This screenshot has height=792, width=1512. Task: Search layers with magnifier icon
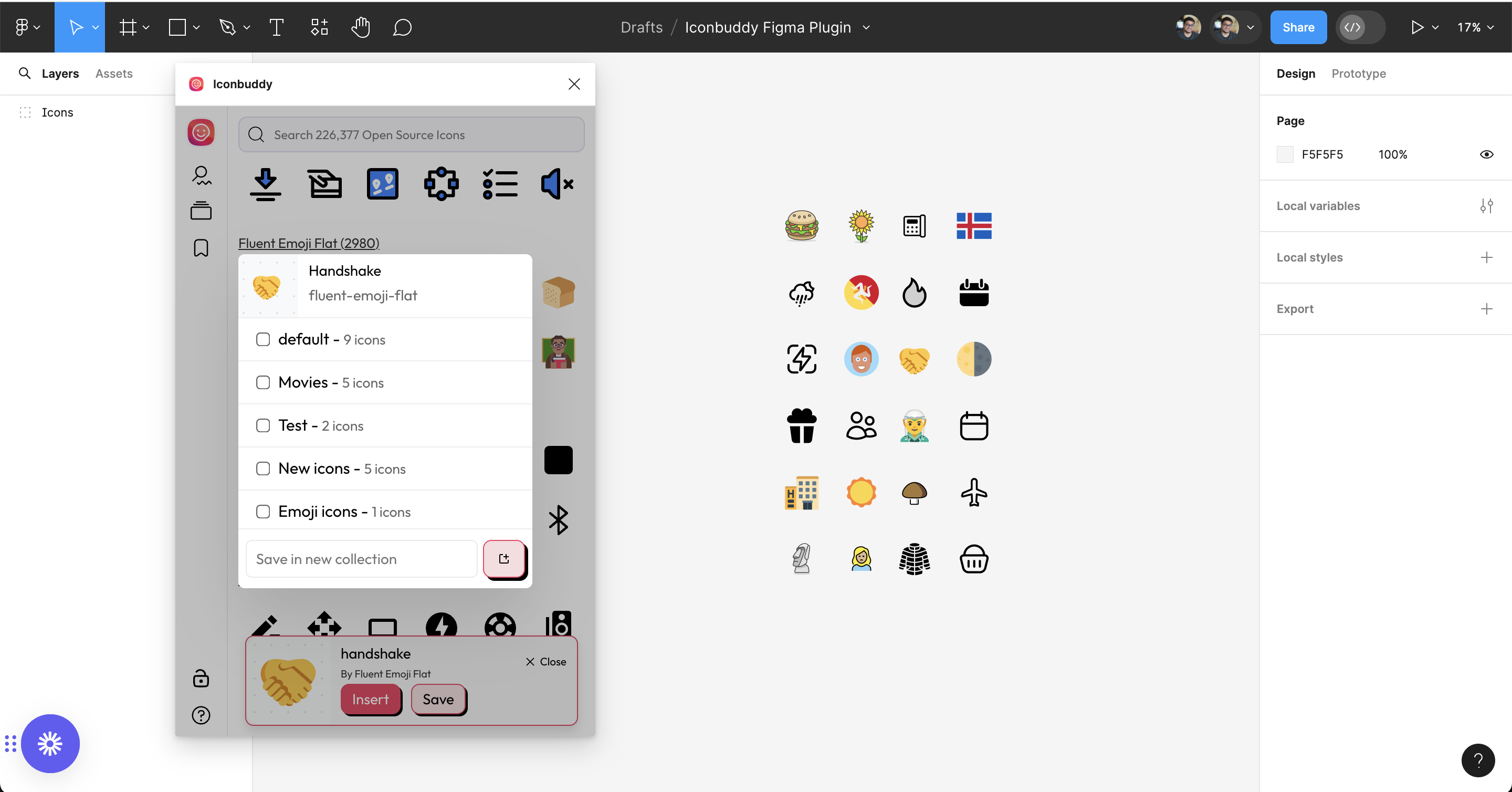pos(25,74)
